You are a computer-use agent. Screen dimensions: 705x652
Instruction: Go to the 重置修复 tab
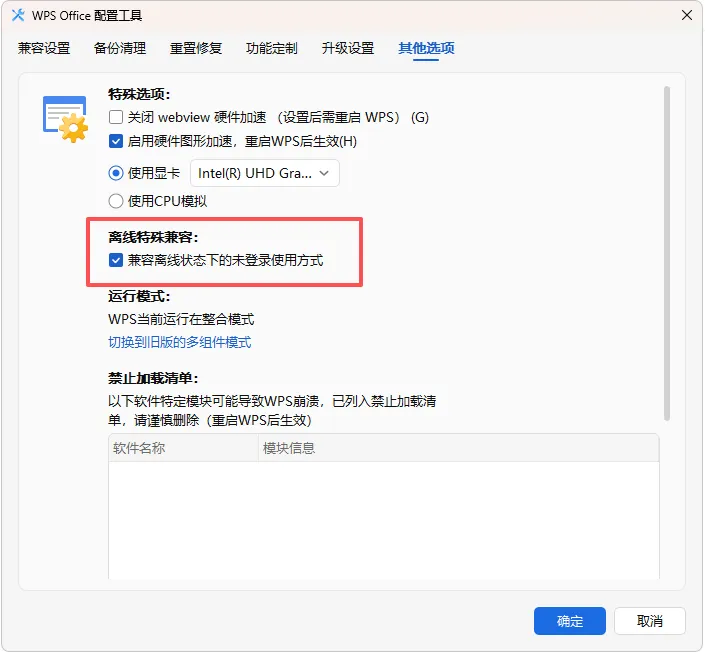196,48
